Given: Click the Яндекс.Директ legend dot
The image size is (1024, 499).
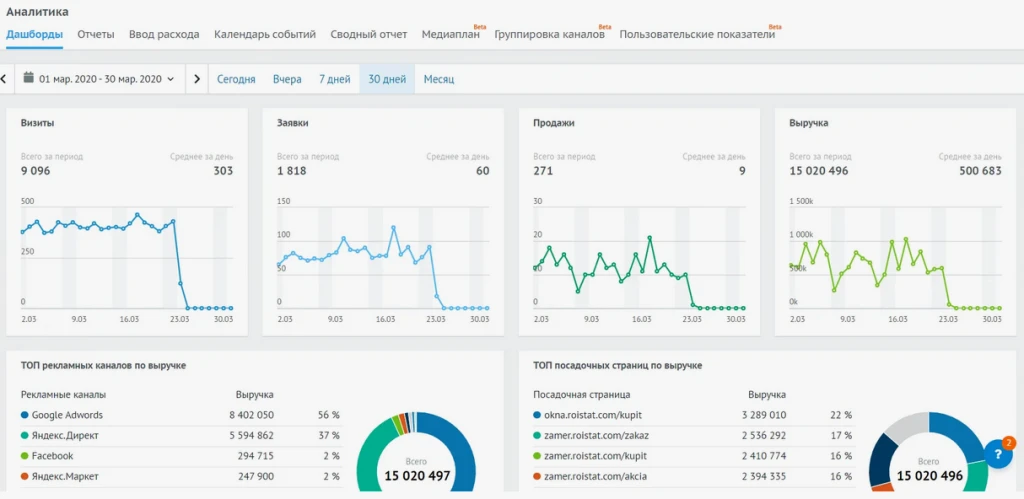Looking at the screenshot, I should [24, 435].
